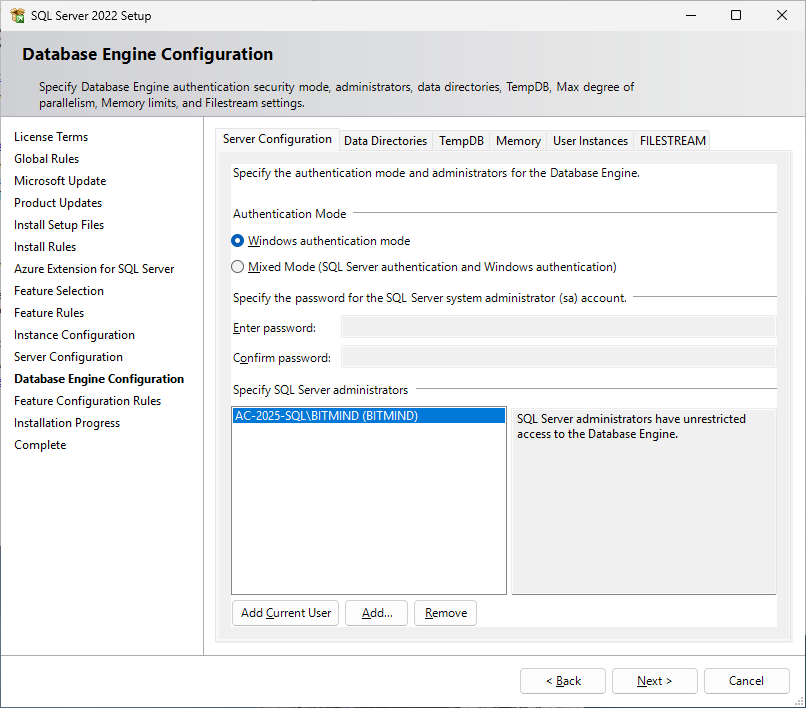
Task: Switch to the FILESTREAM tab
Action: pyautogui.click(x=673, y=141)
